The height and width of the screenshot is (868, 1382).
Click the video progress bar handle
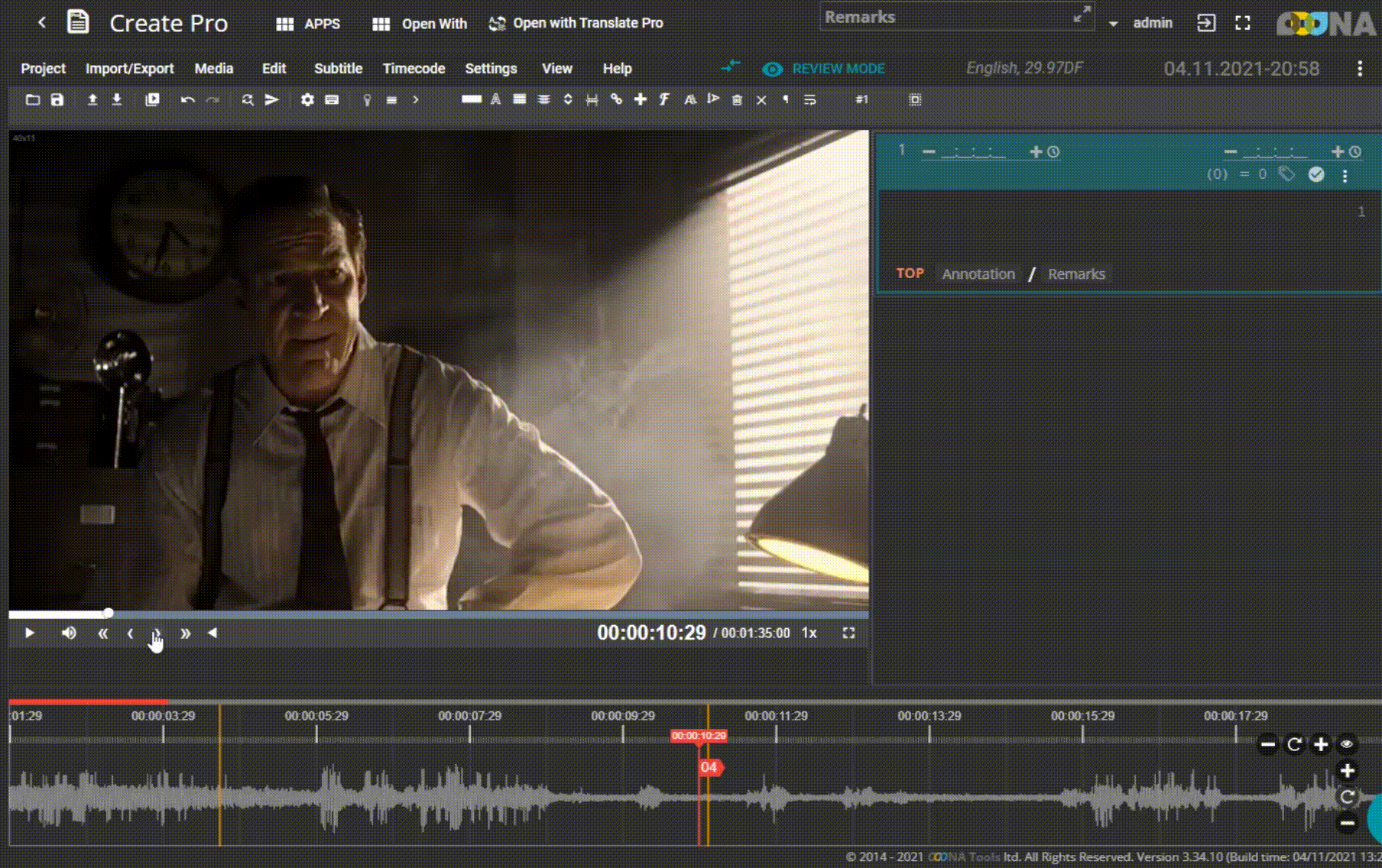pyautogui.click(x=109, y=613)
